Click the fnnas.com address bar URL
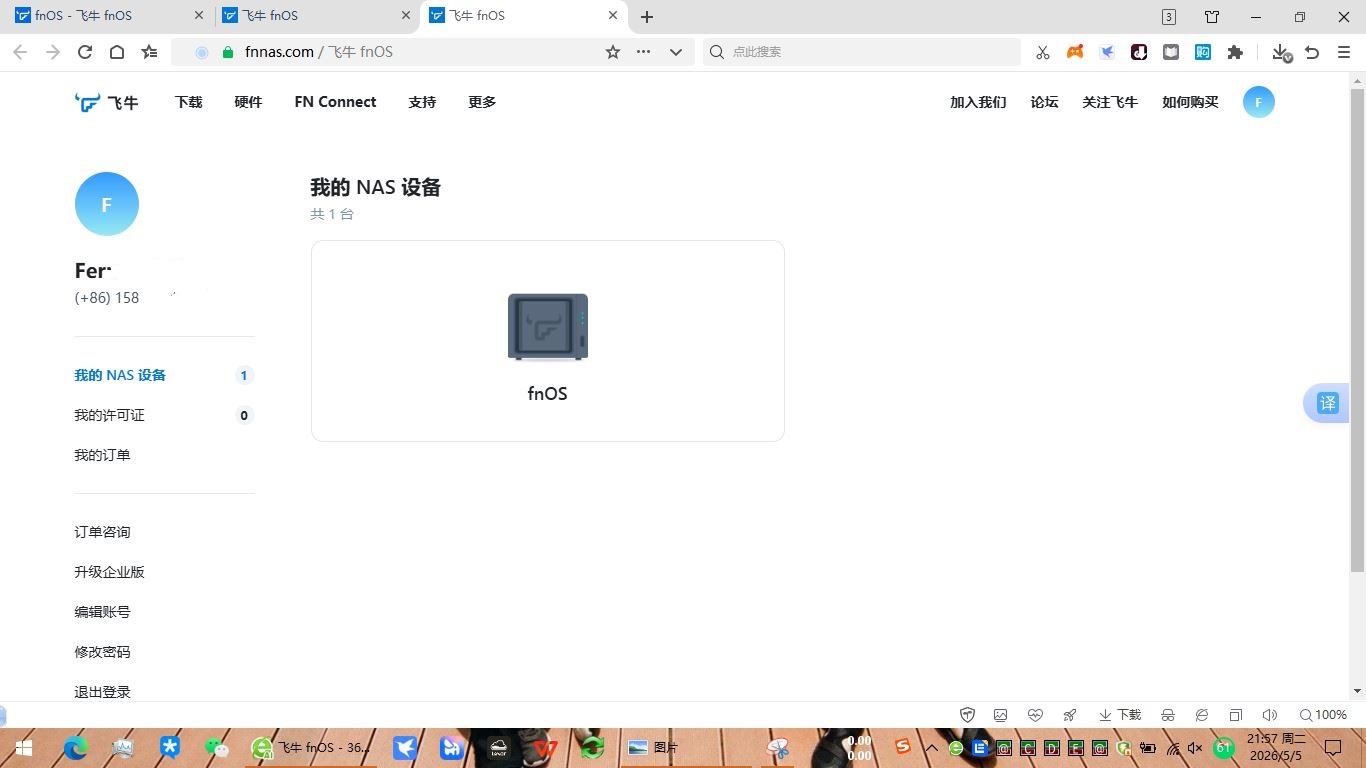The width and height of the screenshot is (1366, 768). (x=279, y=52)
